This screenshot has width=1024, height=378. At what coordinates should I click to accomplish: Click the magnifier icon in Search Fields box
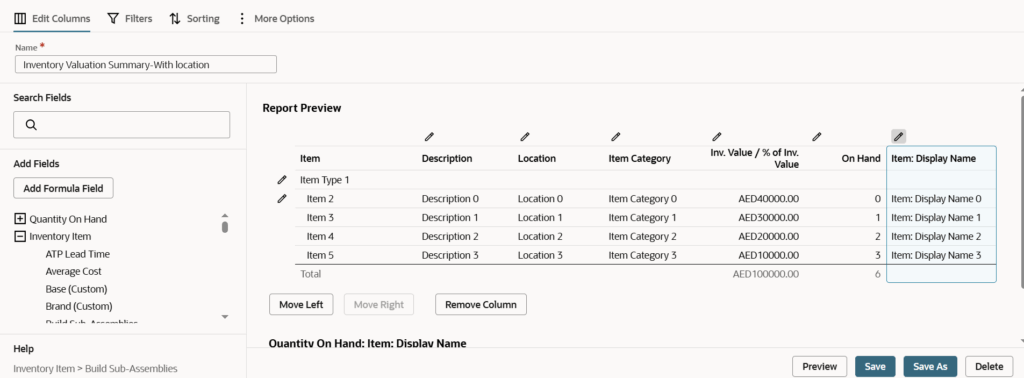tap(31, 125)
